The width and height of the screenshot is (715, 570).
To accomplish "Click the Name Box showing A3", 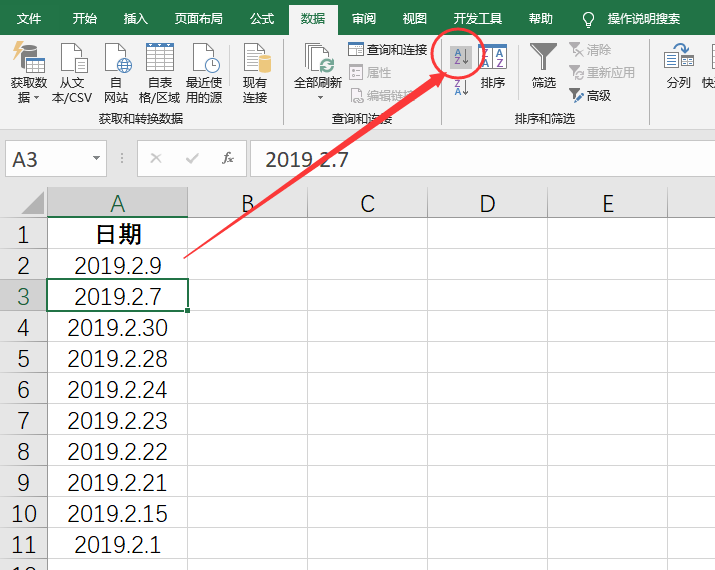I will [x=56, y=158].
